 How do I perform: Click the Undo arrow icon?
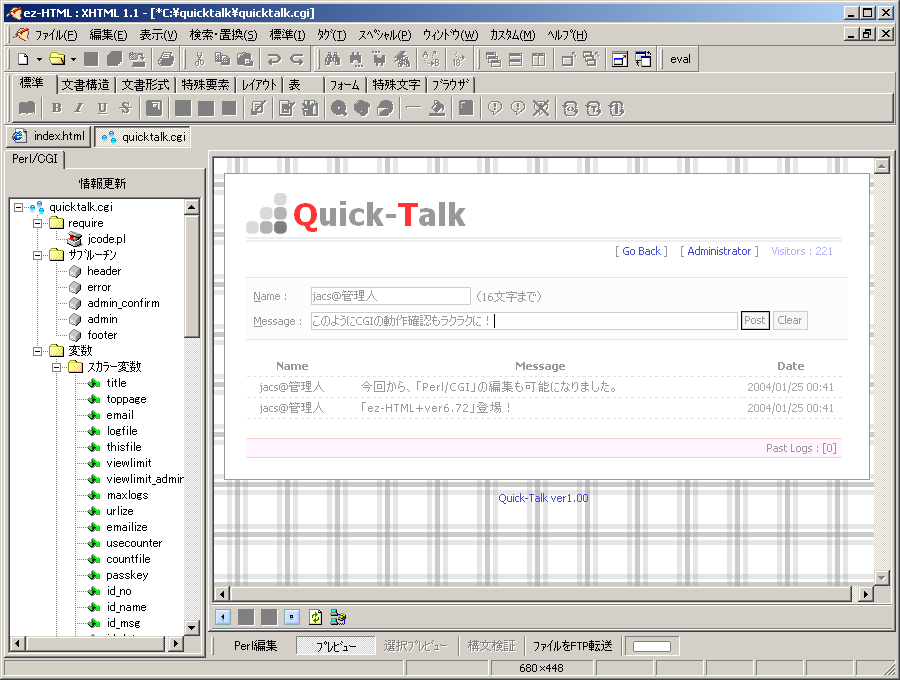click(x=274, y=59)
